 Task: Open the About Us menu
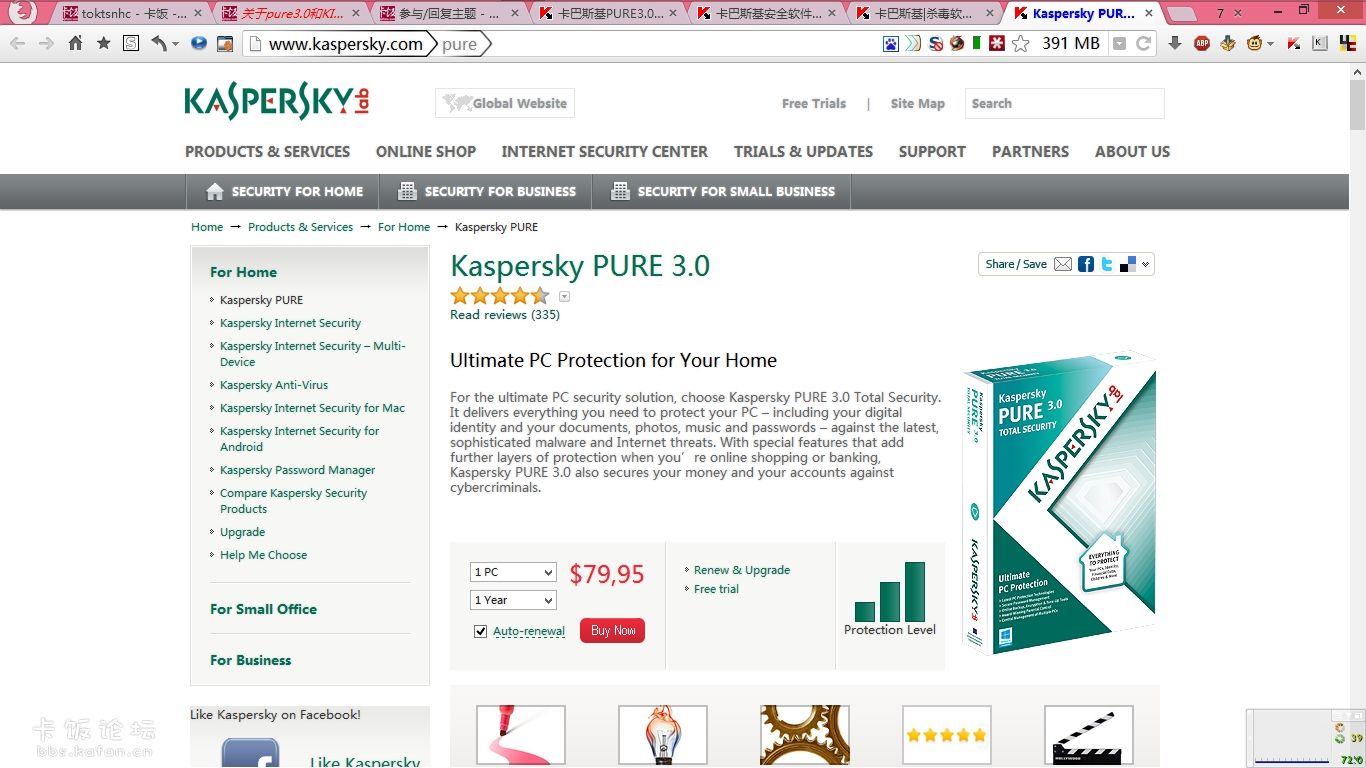(x=1132, y=152)
